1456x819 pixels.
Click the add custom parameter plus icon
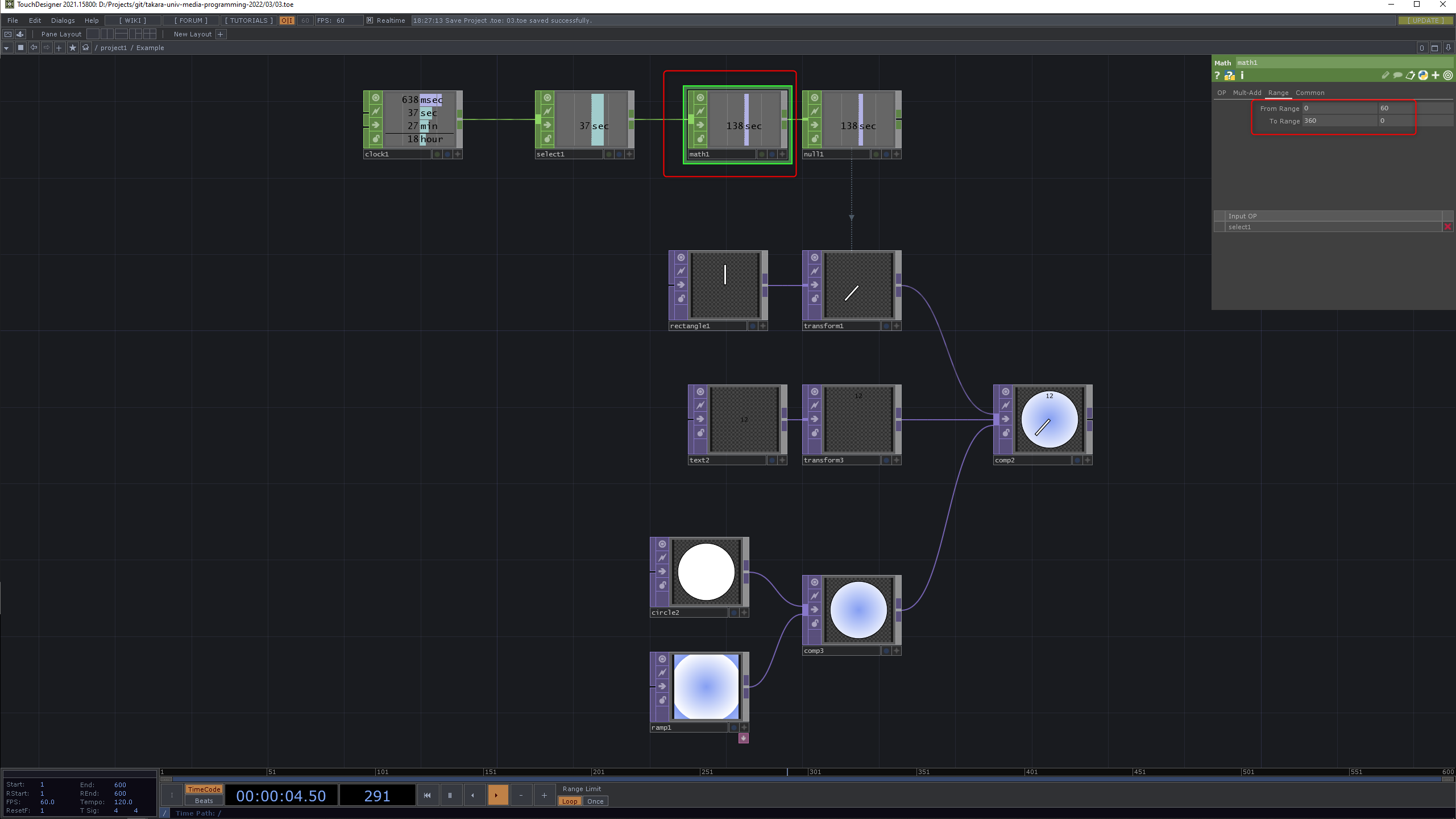(1436, 75)
